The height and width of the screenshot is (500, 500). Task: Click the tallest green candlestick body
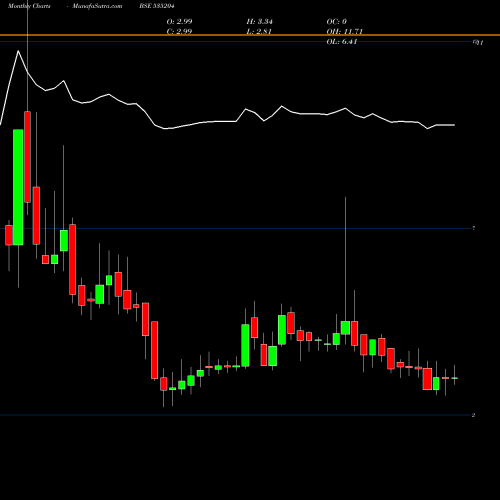click(x=18, y=187)
